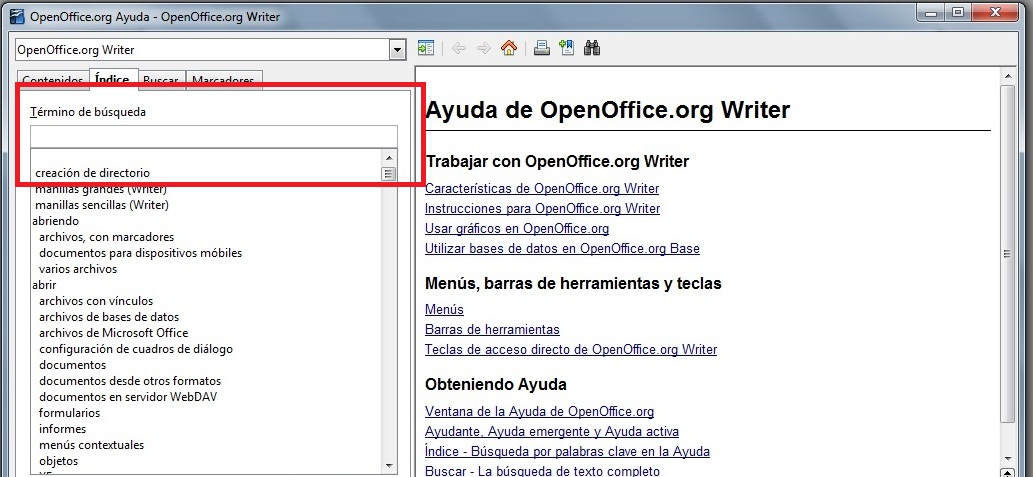Toggle the navigation pane icon in toolbar
1033x477 pixels.
(426, 48)
